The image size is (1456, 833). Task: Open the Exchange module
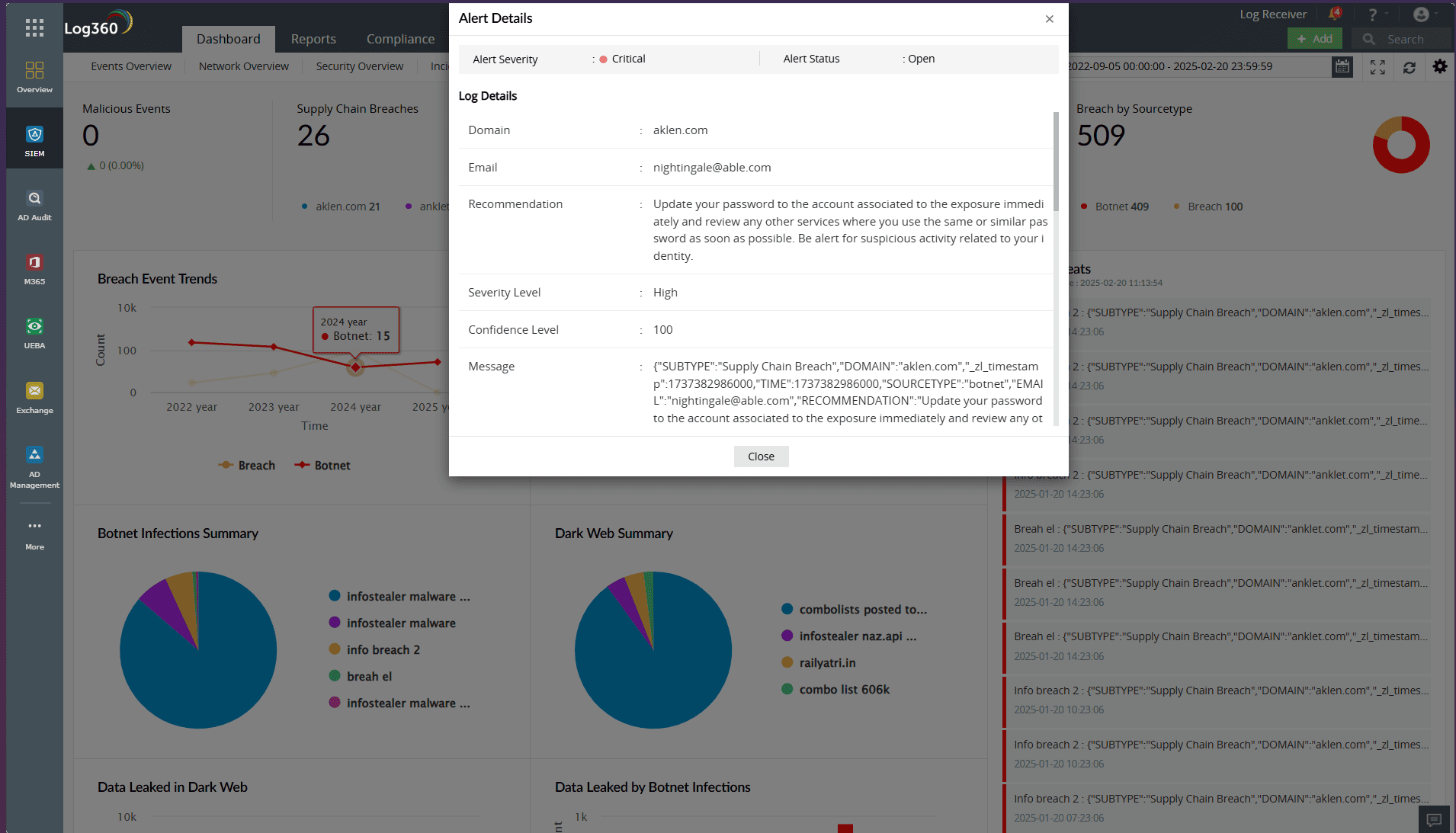click(34, 396)
